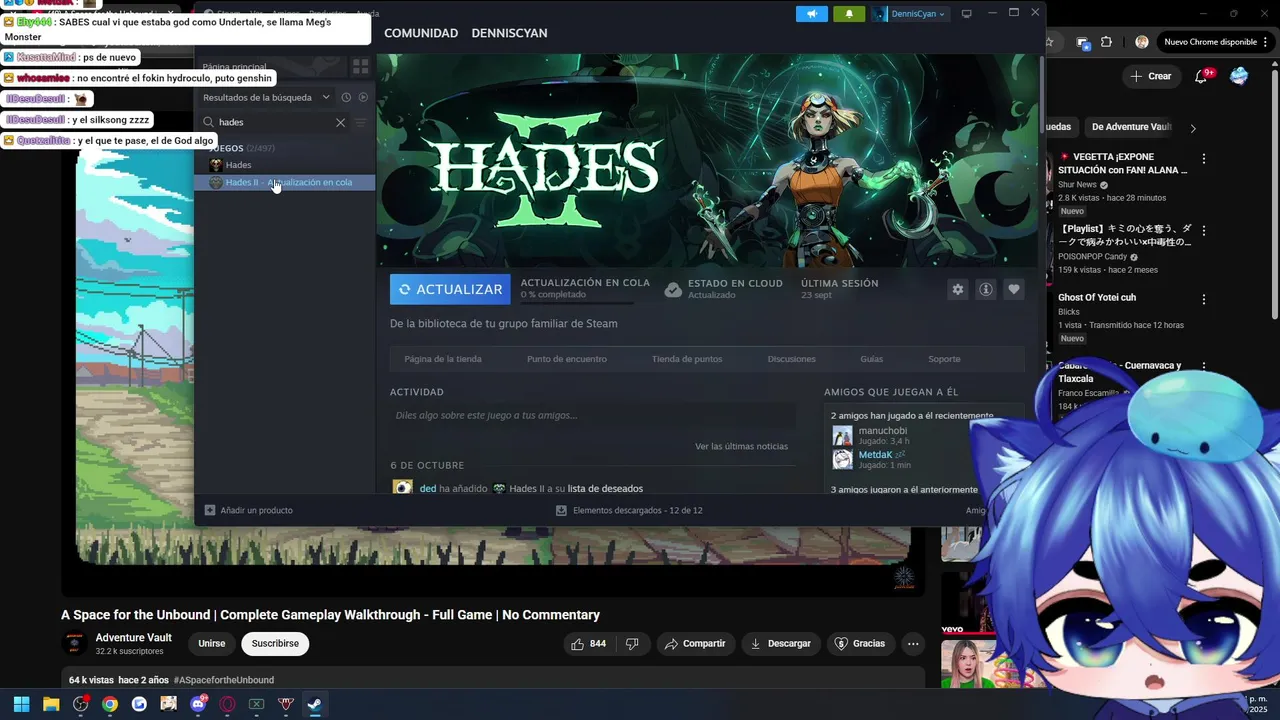Click lista de deseados link
This screenshot has height=720, width=1280.
tap(605, 489)
